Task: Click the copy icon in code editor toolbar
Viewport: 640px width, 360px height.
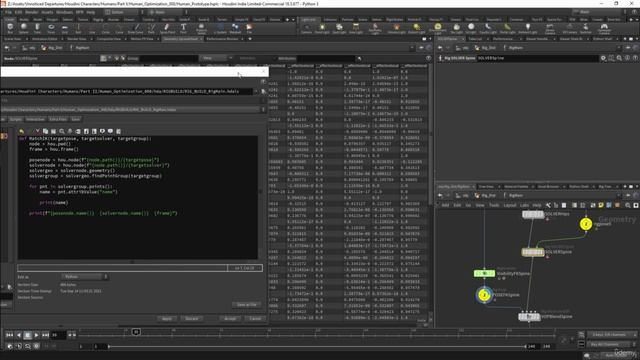Action: click(x=45, y=131)
